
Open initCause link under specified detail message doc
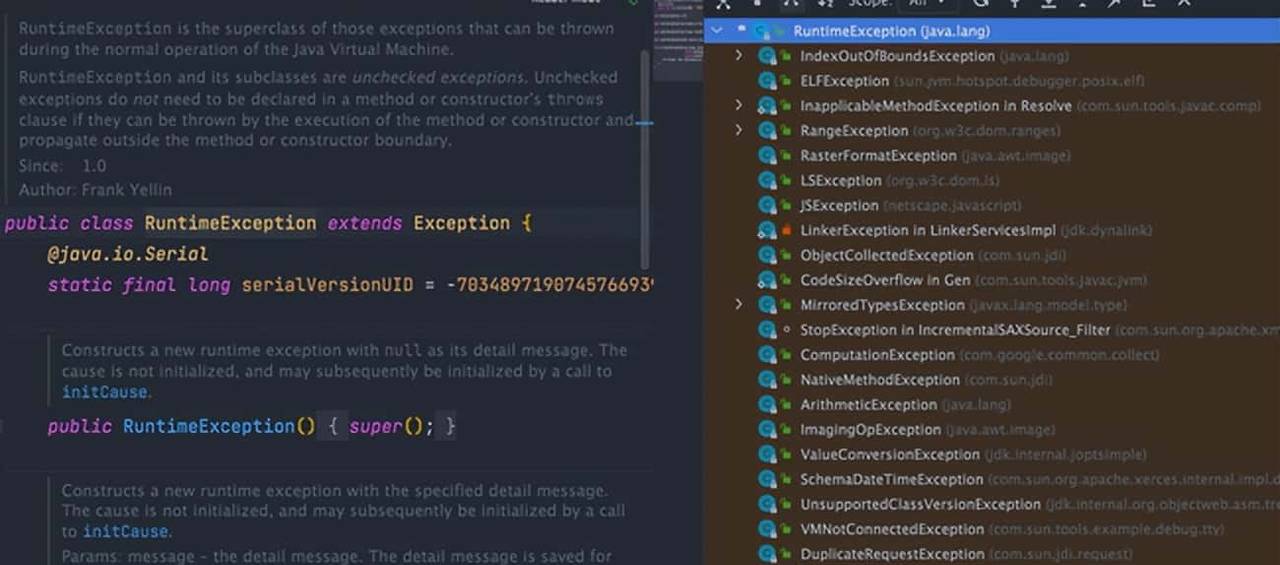pyautogui.click(x=126, y=532)
